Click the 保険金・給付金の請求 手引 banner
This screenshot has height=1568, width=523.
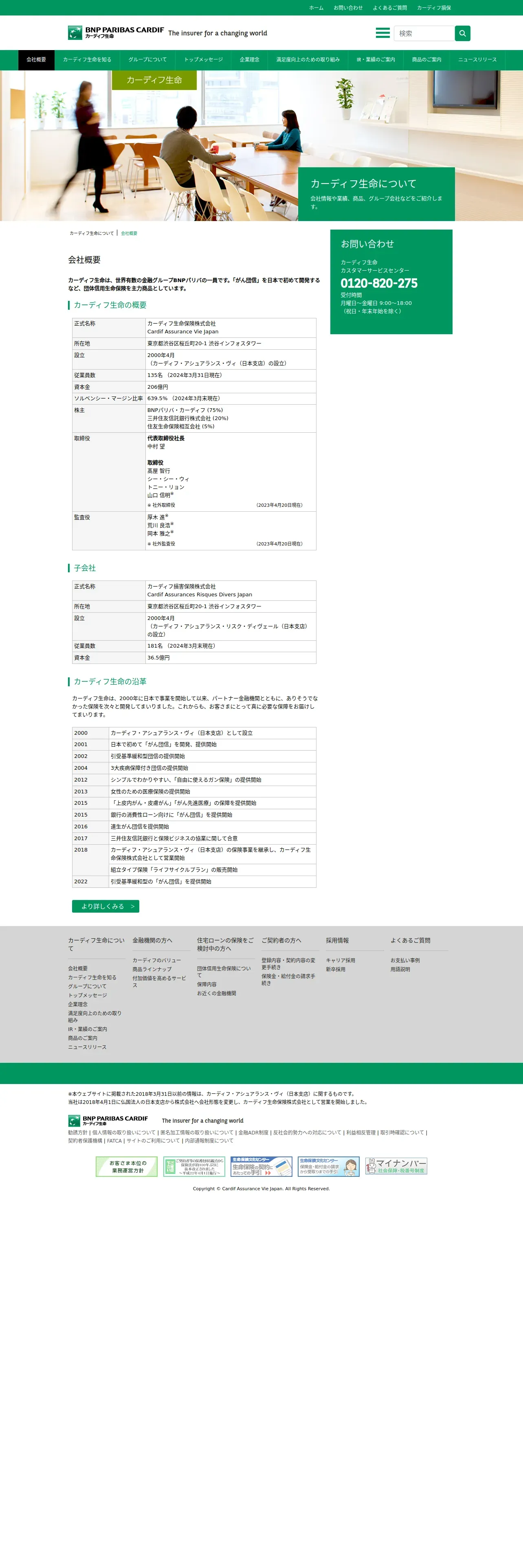click(329, 1166)
